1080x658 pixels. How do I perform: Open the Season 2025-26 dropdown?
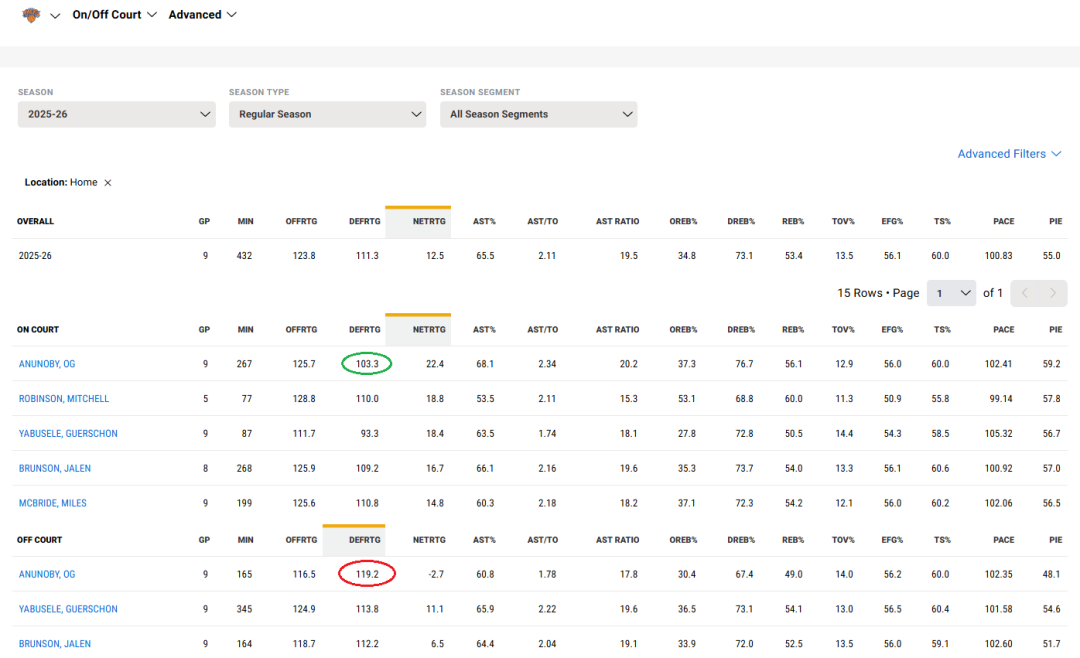[116, 114]
